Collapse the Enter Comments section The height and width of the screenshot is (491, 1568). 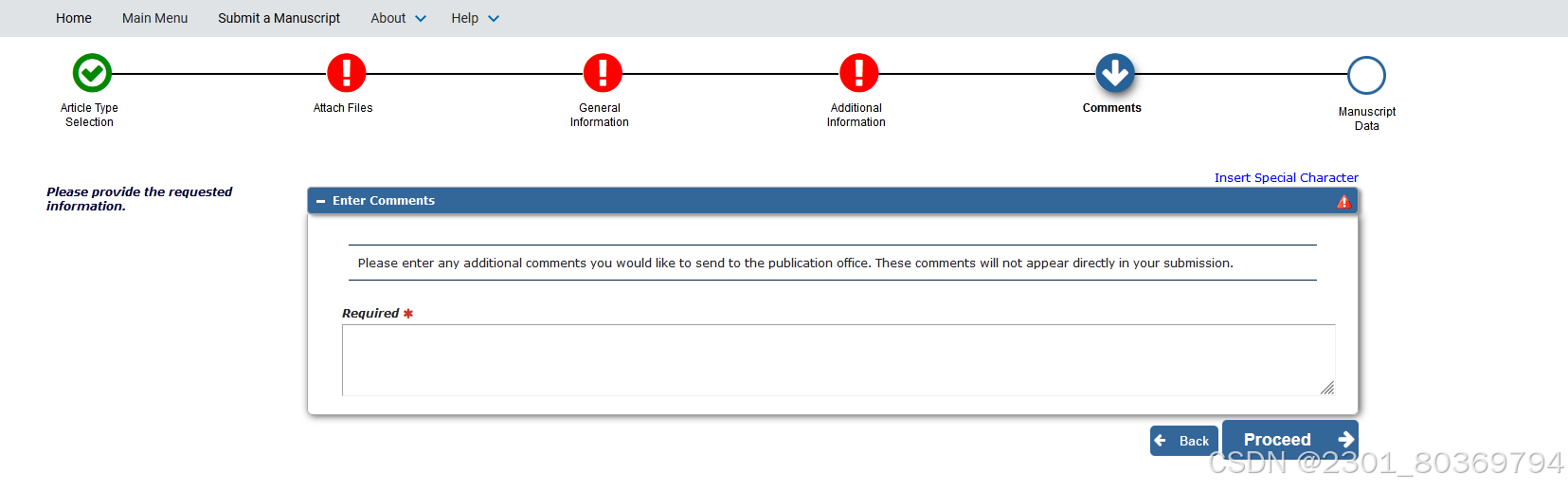(x=321, y=201)
